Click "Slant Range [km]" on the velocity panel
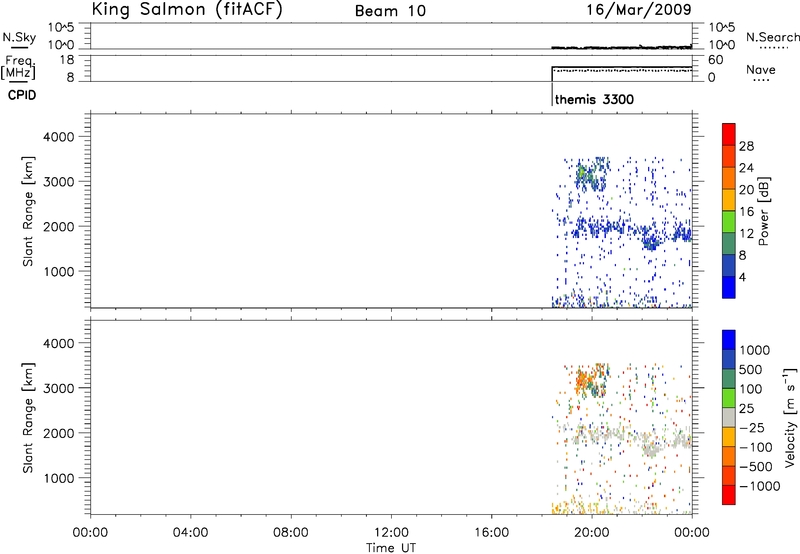 (x=28, y=418)
